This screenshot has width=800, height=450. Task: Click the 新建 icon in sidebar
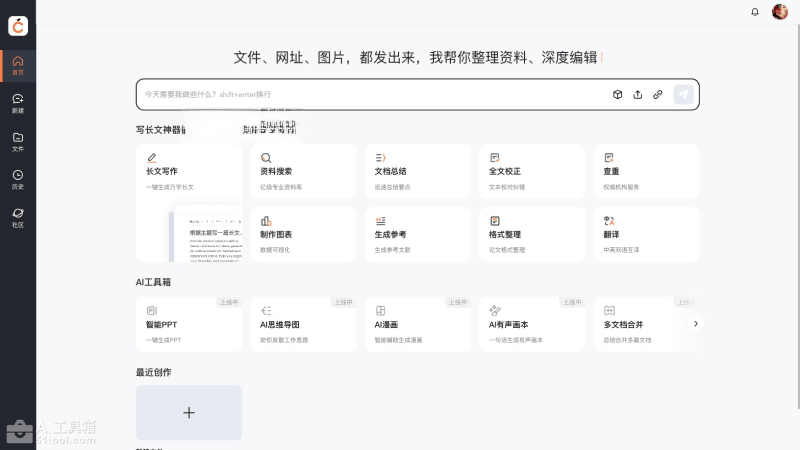click(x=18, y=103)
